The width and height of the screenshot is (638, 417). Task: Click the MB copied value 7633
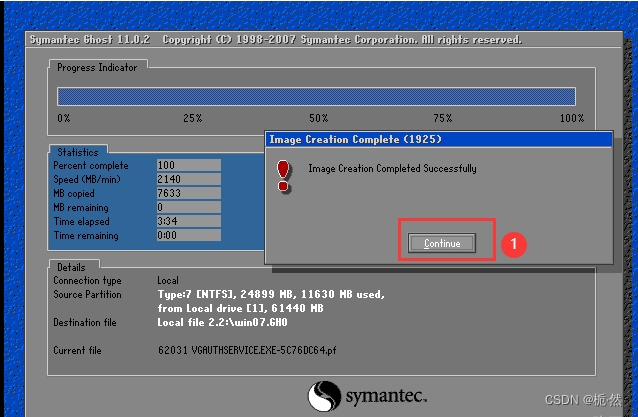click(189, 193)
